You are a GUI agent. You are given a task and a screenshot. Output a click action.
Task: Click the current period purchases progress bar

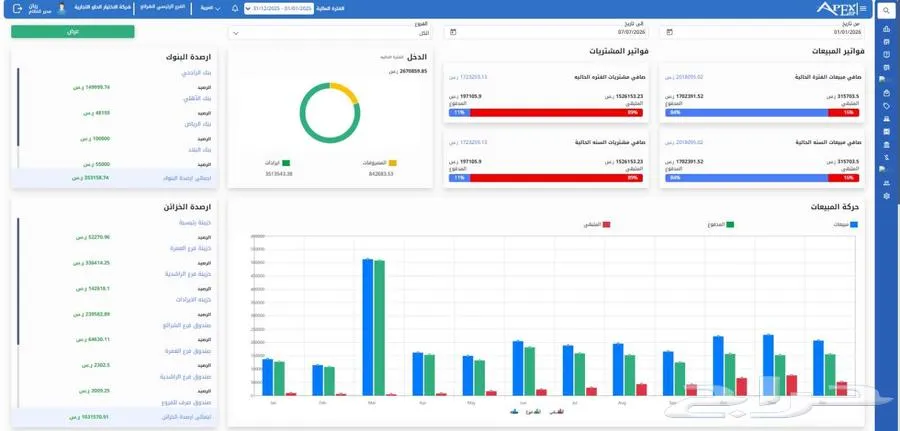coord(546,113)
